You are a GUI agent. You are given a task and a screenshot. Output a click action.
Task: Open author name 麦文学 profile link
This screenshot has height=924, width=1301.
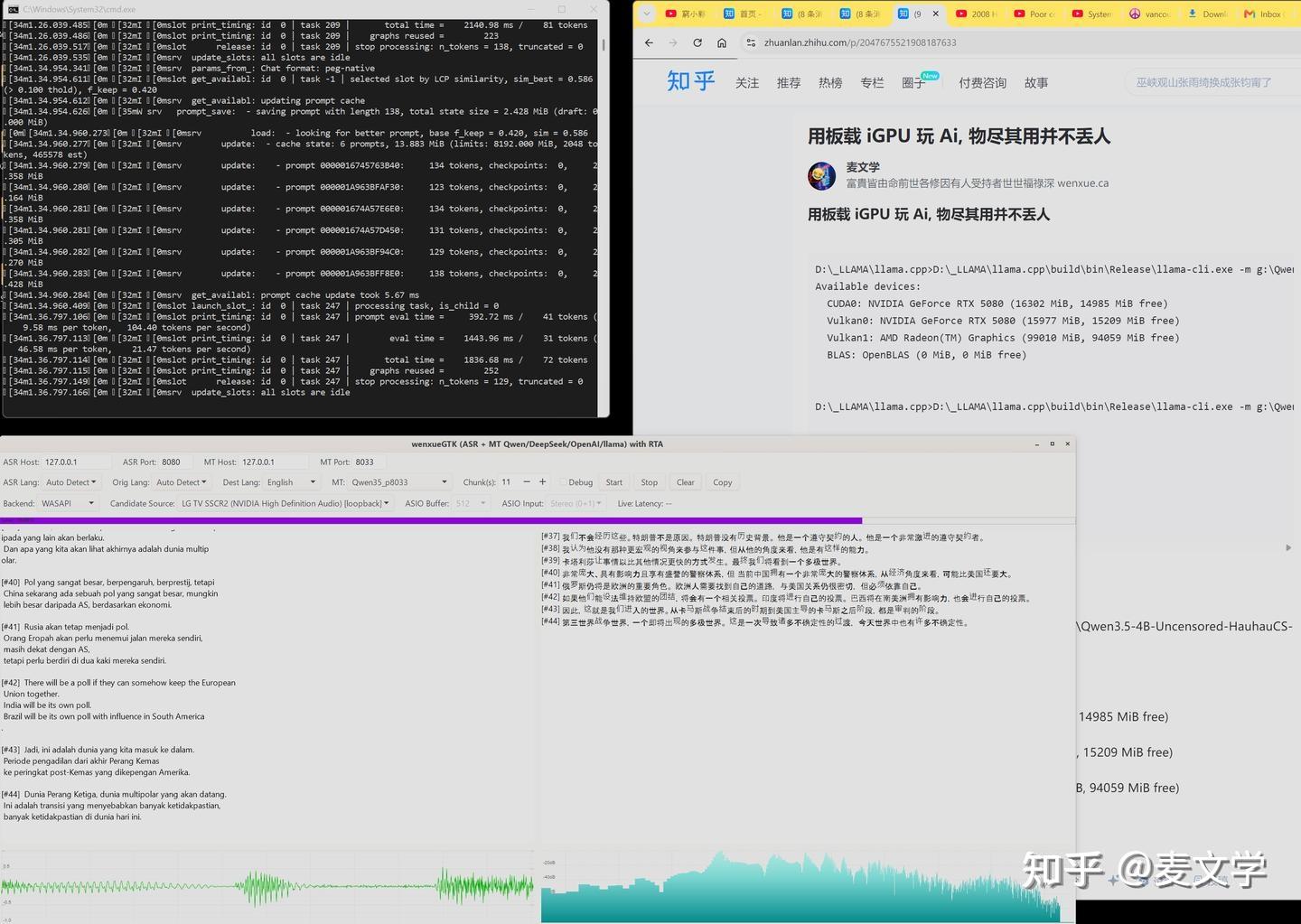(862, 167)
